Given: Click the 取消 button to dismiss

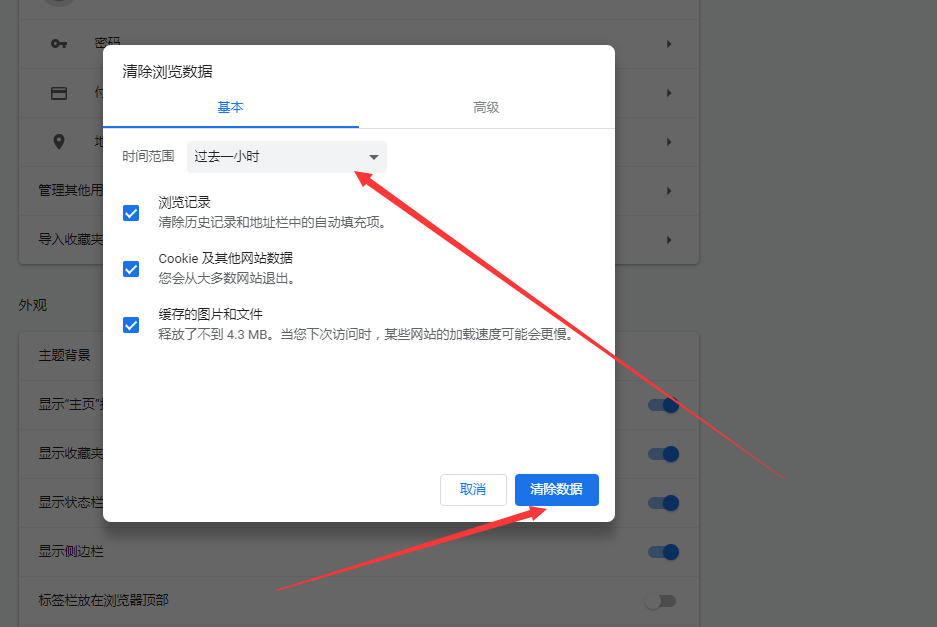Looking at the screenshot, I should [473, 490].
